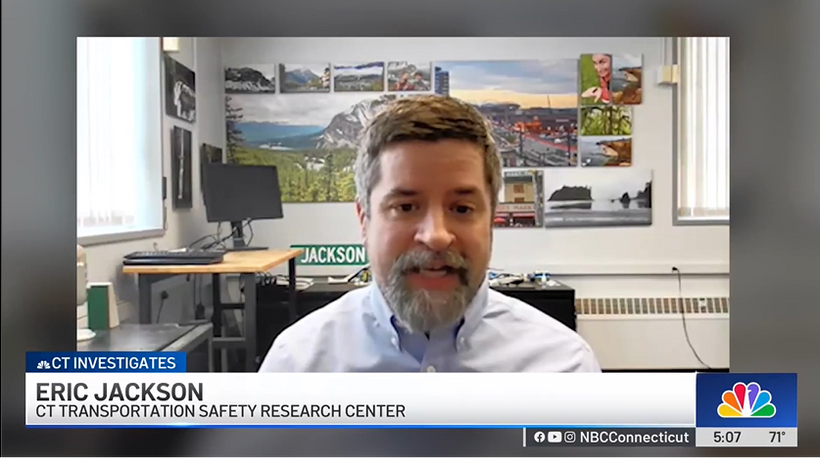Click the Instagram icon beside NBCConnecticut
Viewport: 820px width, 458px height.
click(x=570, y=437)
